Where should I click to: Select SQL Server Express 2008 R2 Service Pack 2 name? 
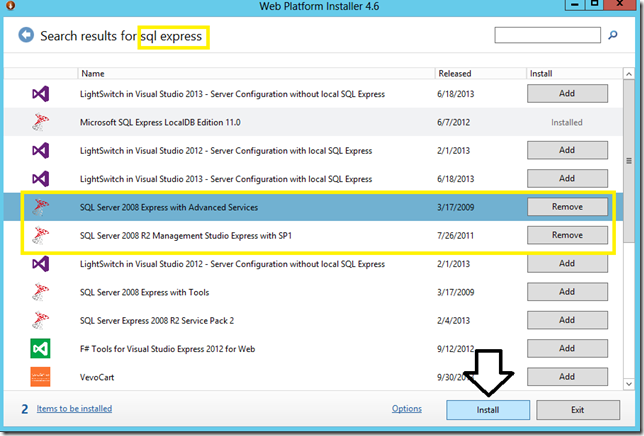pyautogui.click(x=157, y=321)
